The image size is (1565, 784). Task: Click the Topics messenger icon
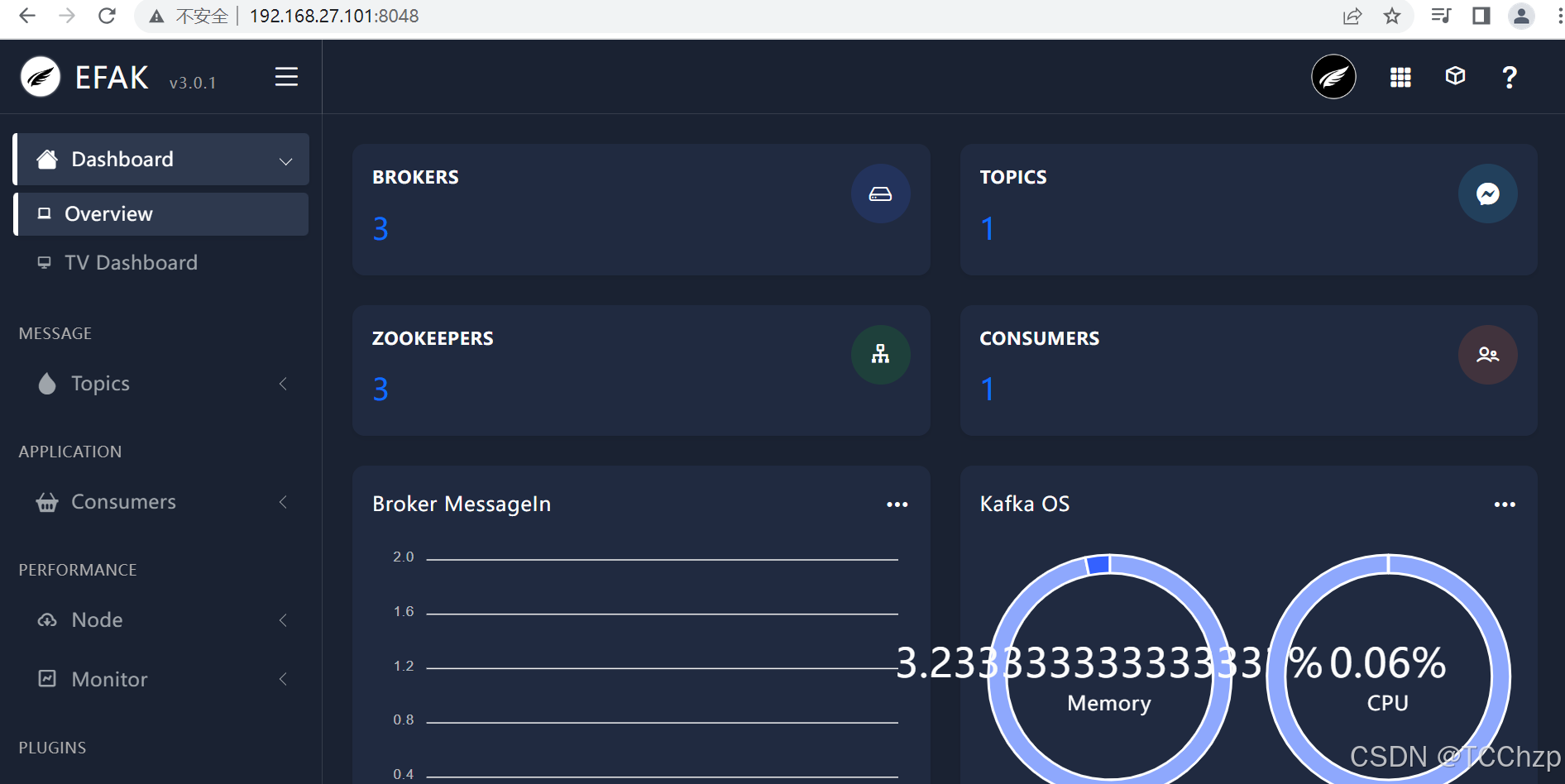pyautogui.click(x=1488, y=194)
